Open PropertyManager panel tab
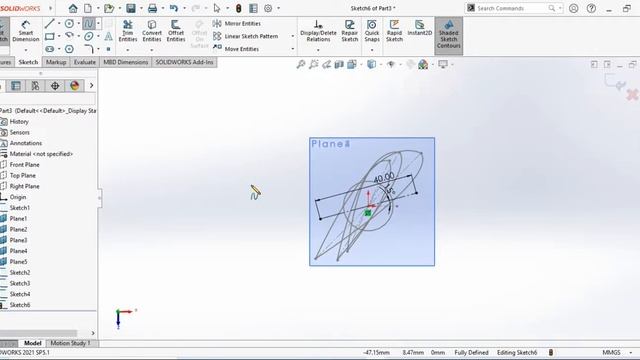This screenshot has width=640, height=360. click(x=16, y=86)
